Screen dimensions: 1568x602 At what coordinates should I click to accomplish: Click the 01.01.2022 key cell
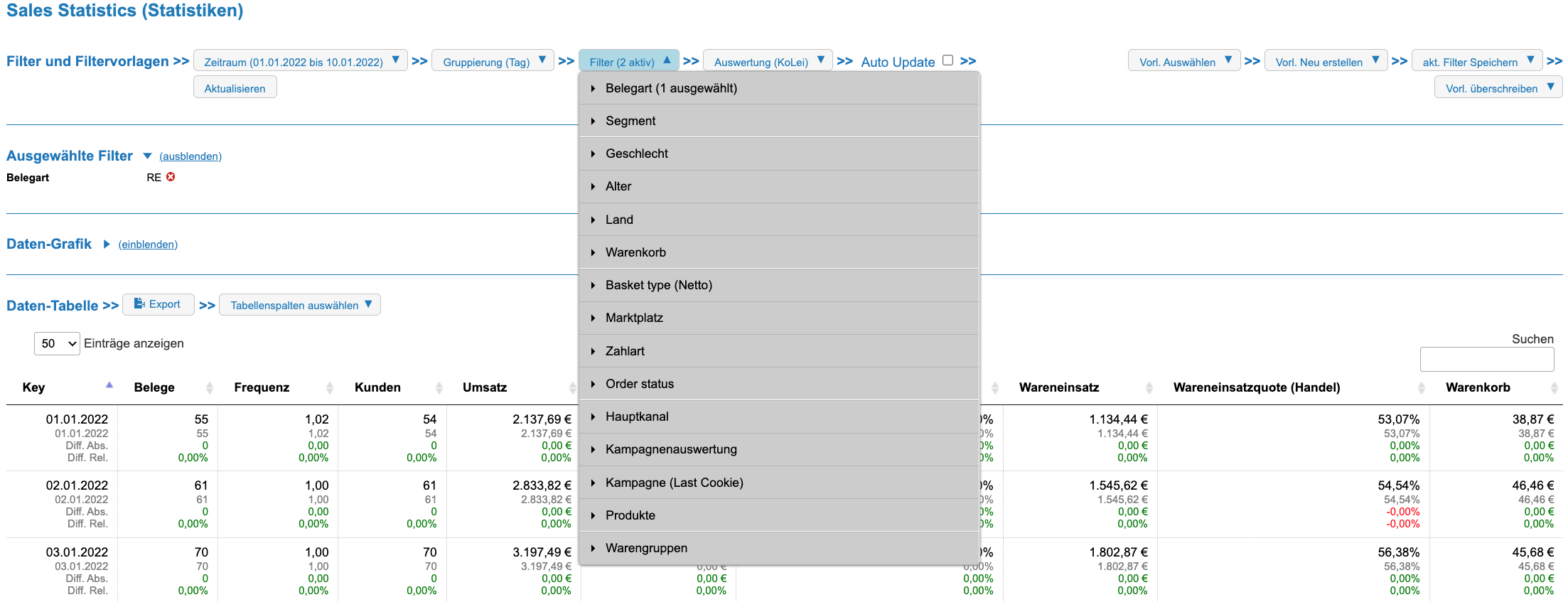pos(77,419)
